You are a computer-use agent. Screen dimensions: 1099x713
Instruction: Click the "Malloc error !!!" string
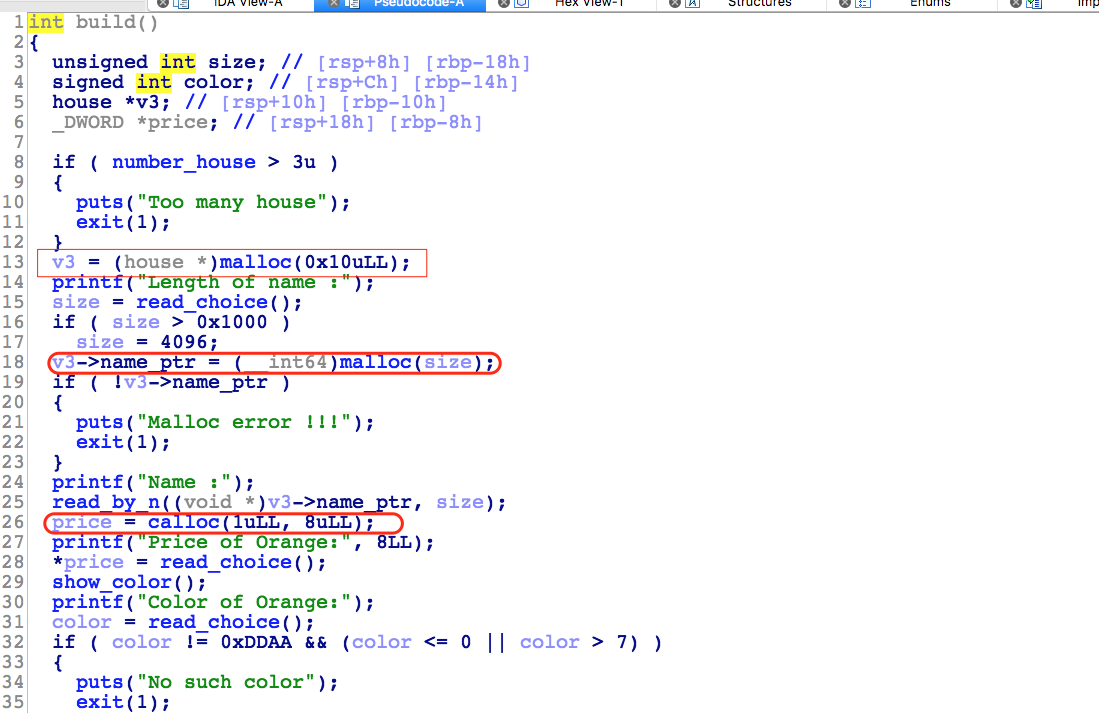(x=250, y=423)
